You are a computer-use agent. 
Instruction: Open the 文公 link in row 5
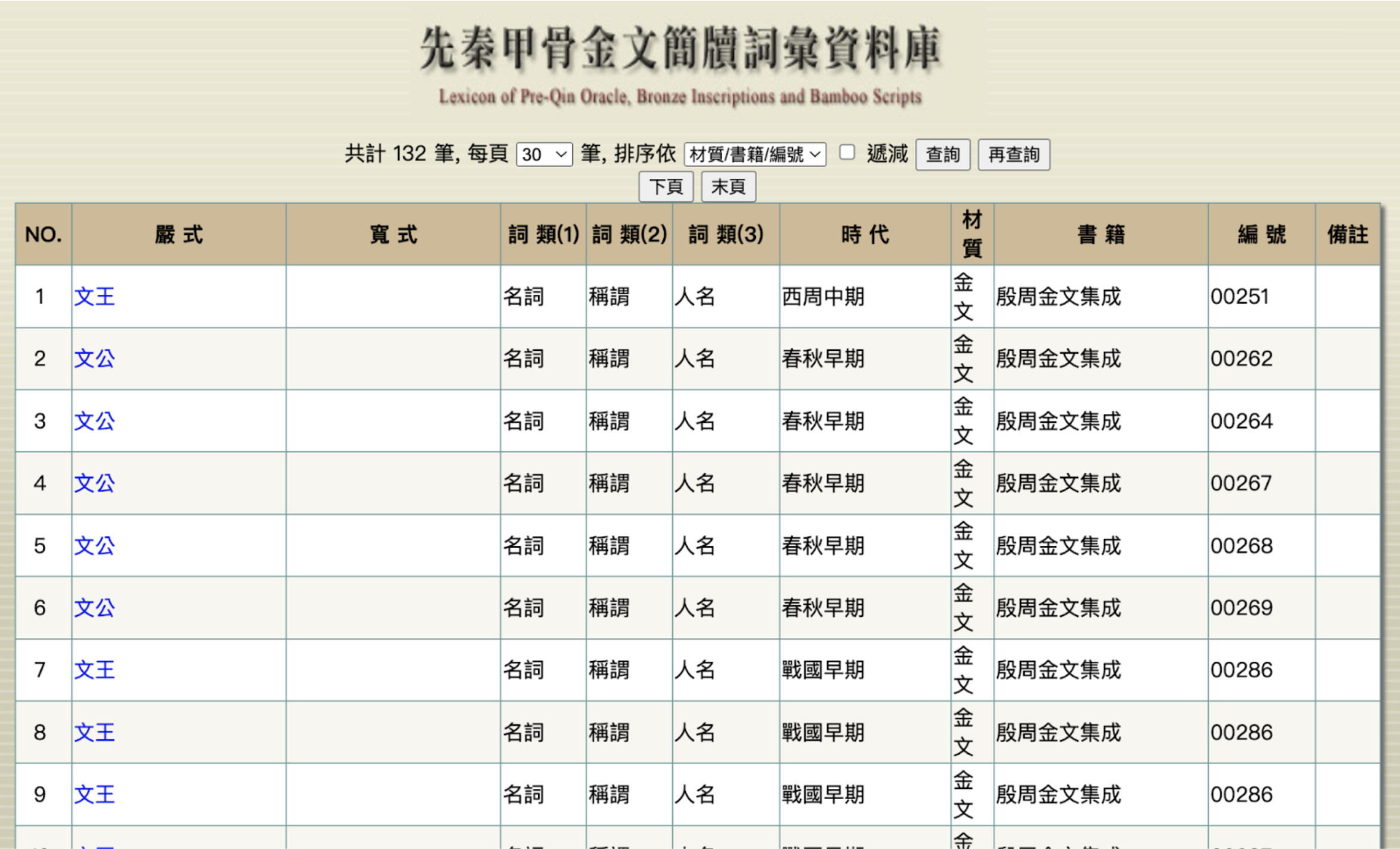click(94, 545)
